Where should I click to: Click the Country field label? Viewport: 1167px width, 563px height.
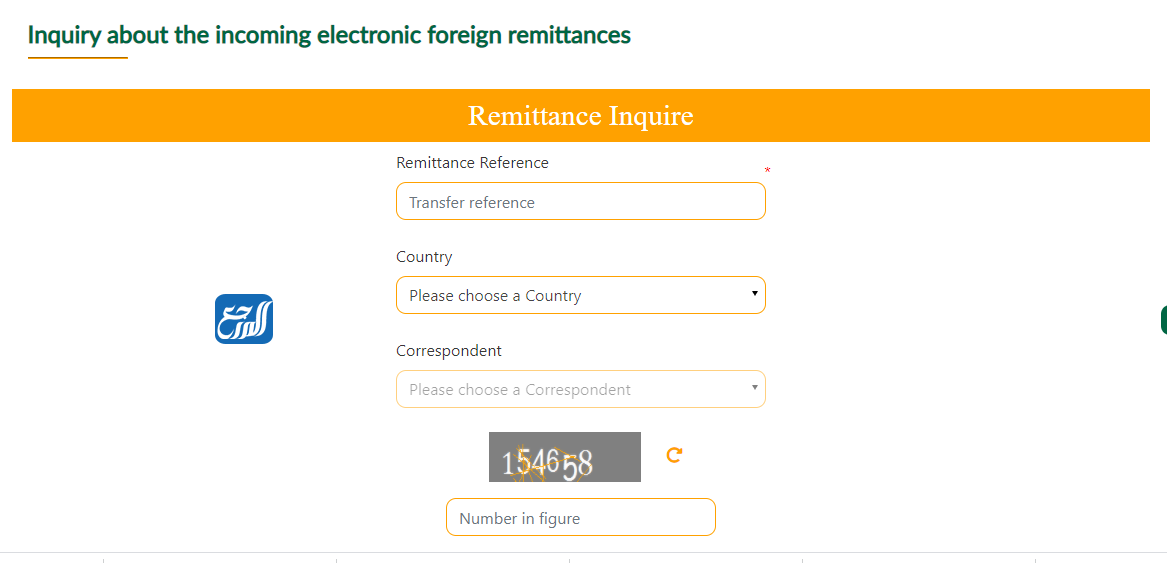coord(424,257)
